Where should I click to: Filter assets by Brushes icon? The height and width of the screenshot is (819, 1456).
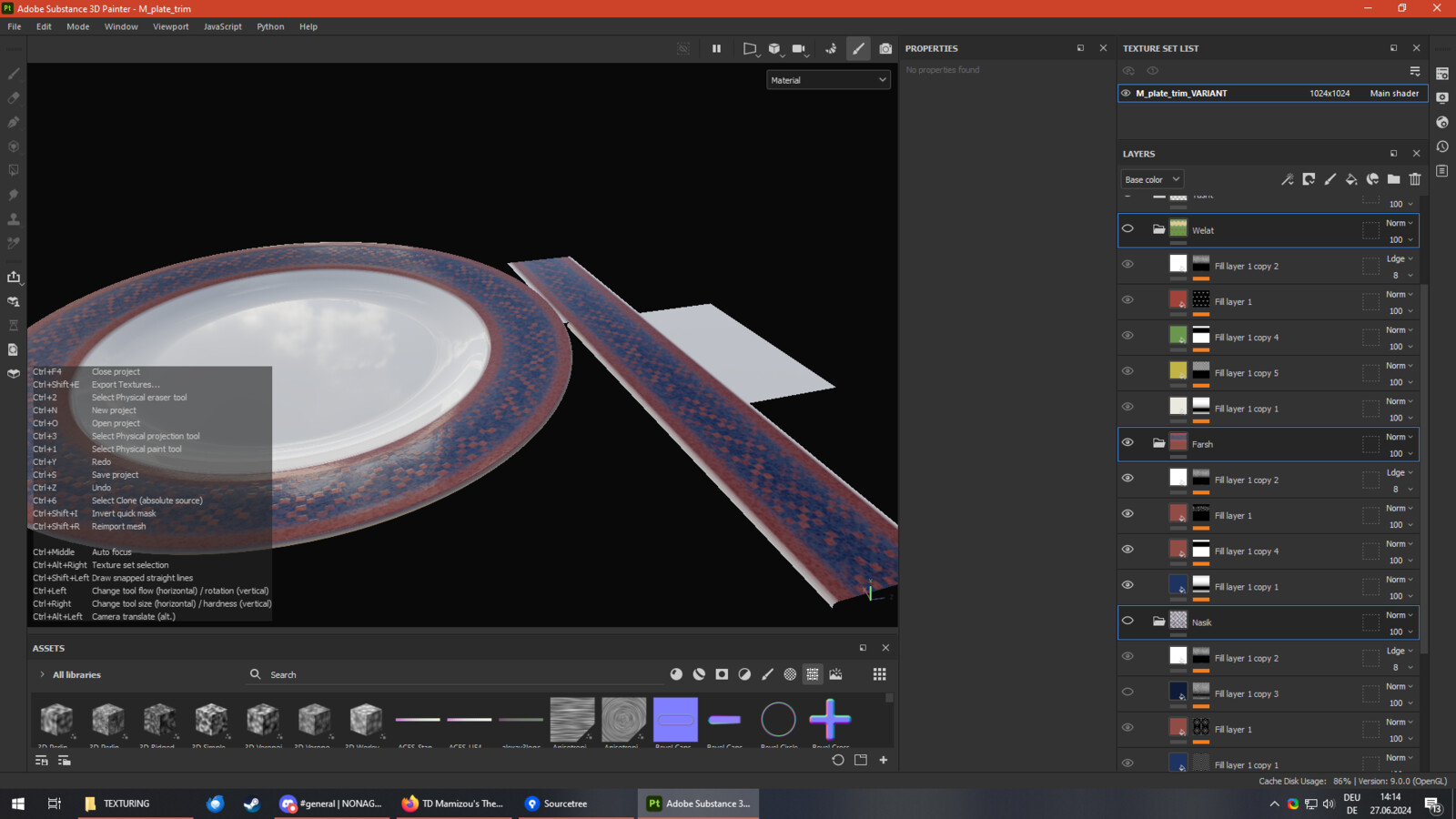click(767, 674)
